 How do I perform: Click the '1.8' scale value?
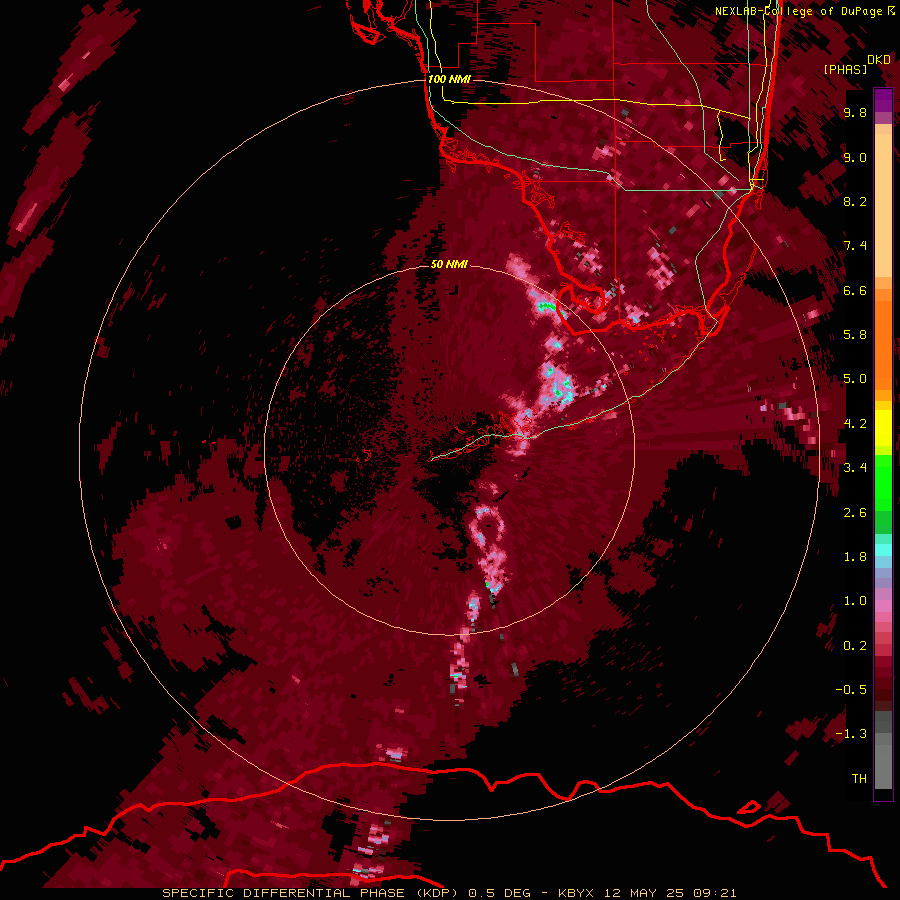pyautogui.click(x=855, y=557)
